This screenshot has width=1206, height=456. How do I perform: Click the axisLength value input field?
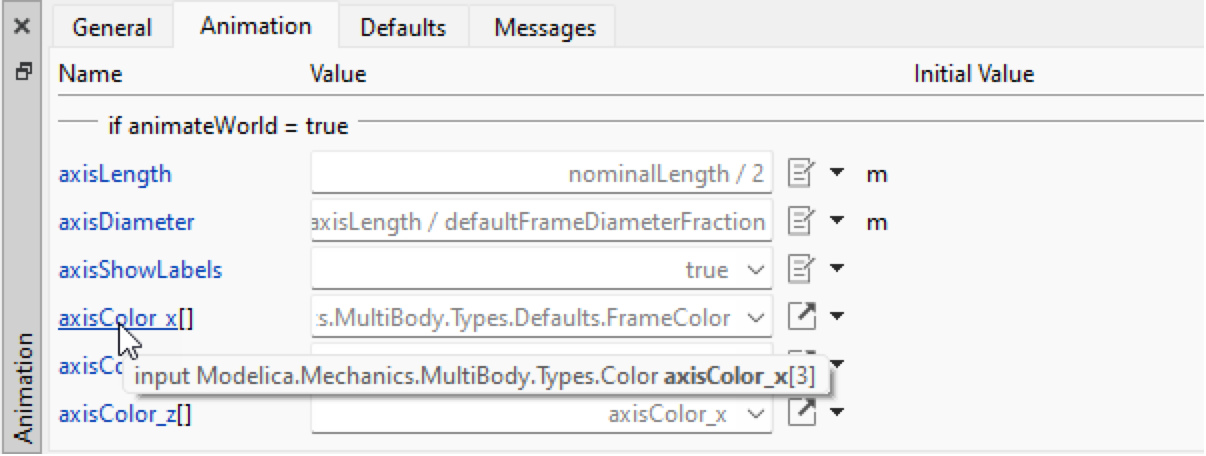pos(541,175)
